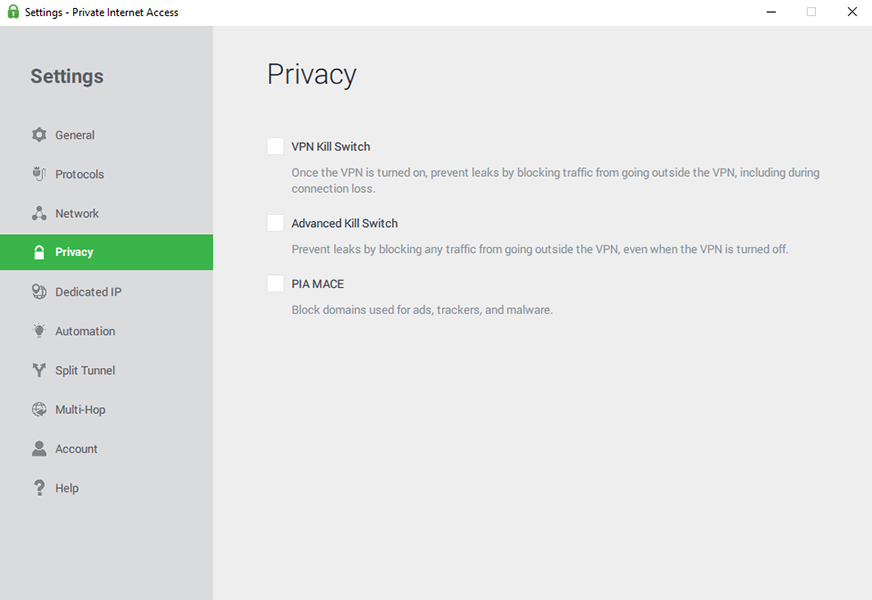Switch to the Network settings tab
The image size is (872, 600).
coord(77,213)
